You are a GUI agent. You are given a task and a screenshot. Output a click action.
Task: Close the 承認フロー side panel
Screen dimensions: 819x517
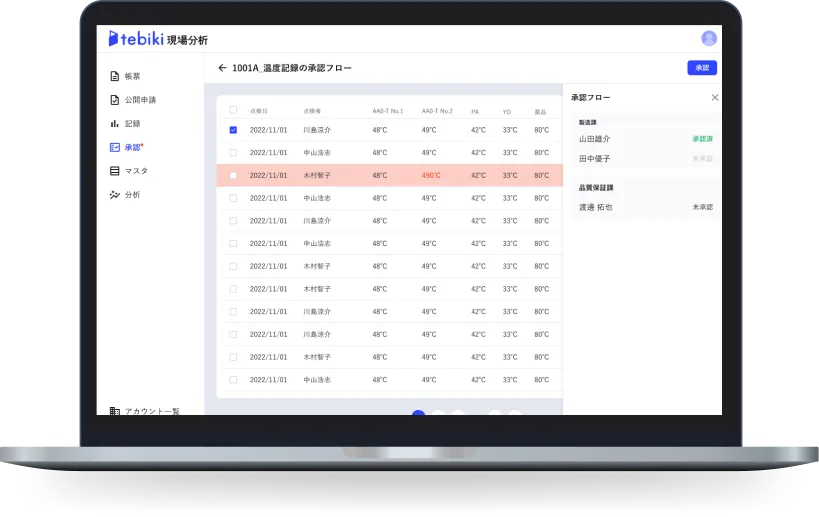point(714,97)
